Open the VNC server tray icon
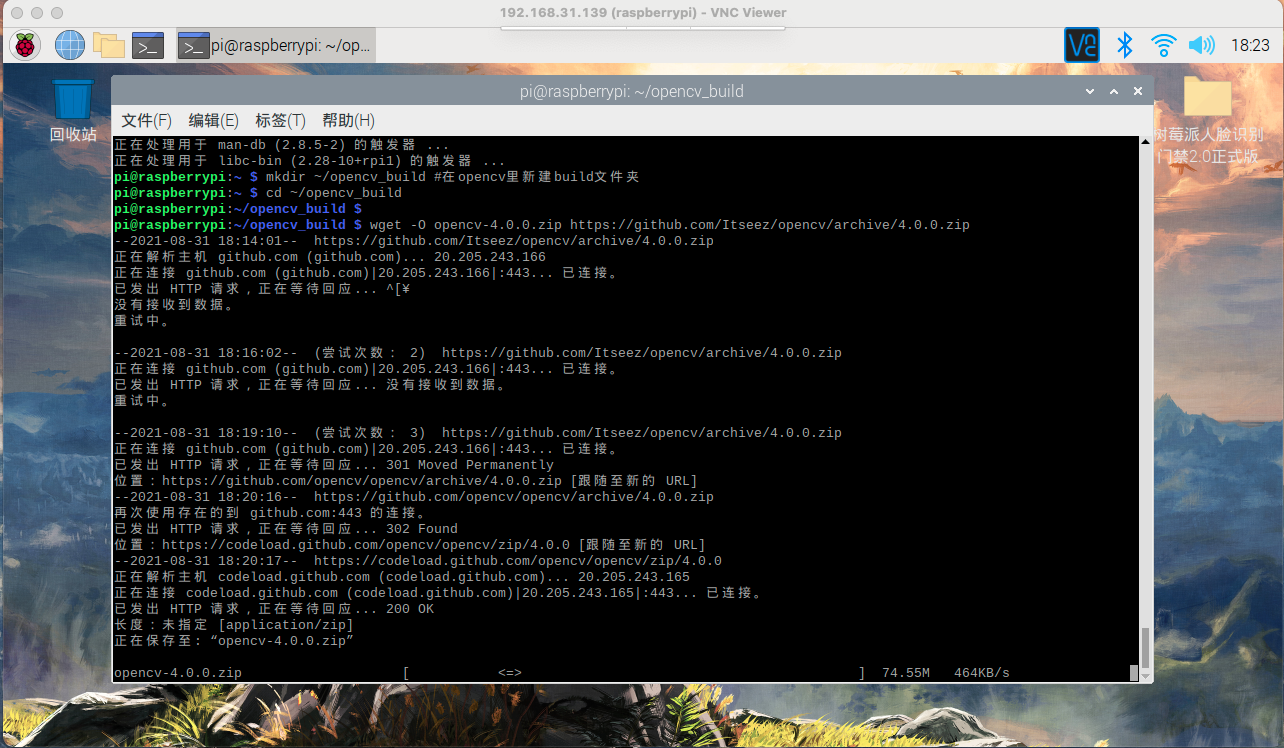The height and width of the screenshot is (748, 1284). [x=1082, y=45]
